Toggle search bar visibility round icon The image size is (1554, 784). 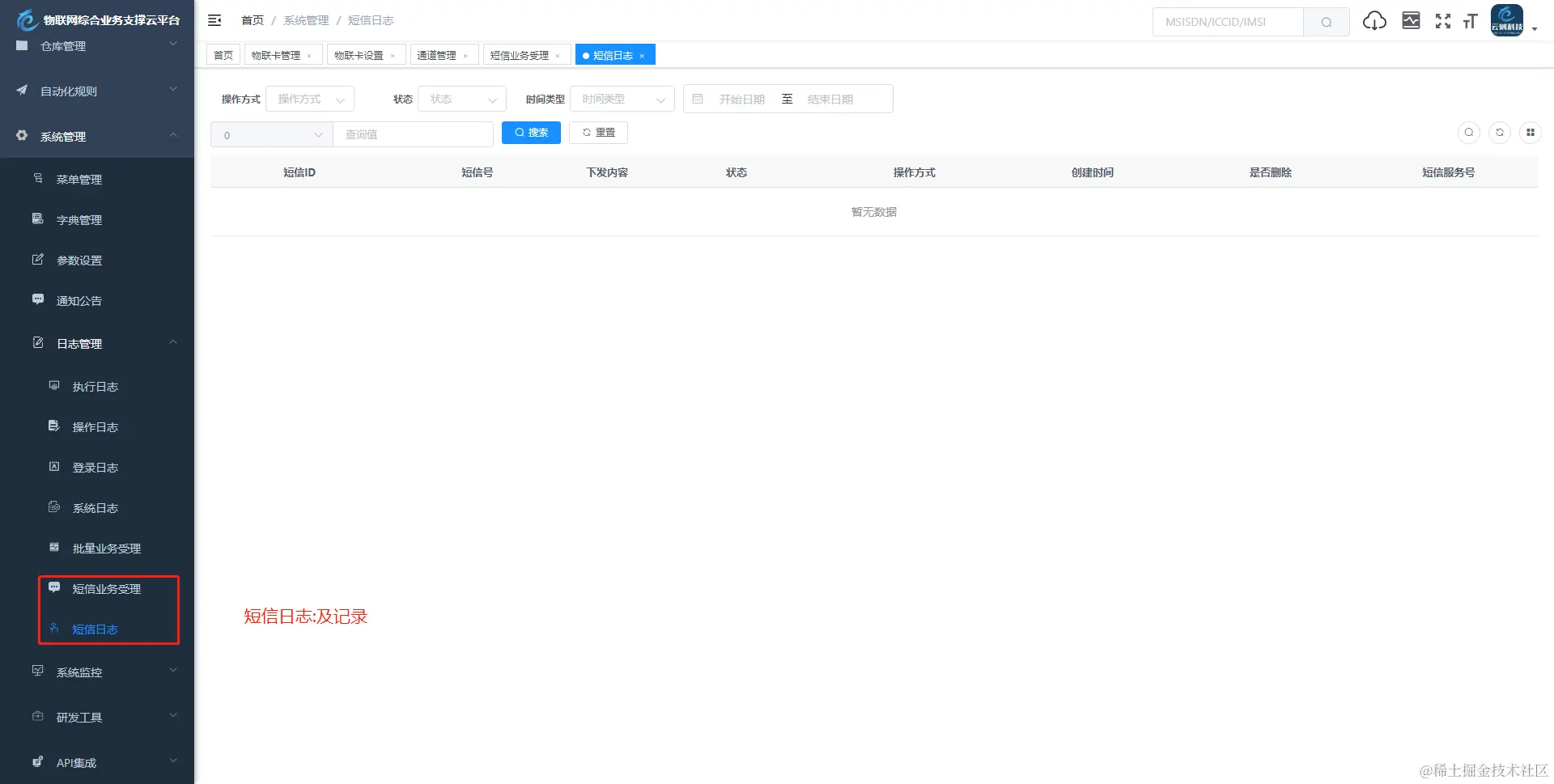click(1469, 133)
